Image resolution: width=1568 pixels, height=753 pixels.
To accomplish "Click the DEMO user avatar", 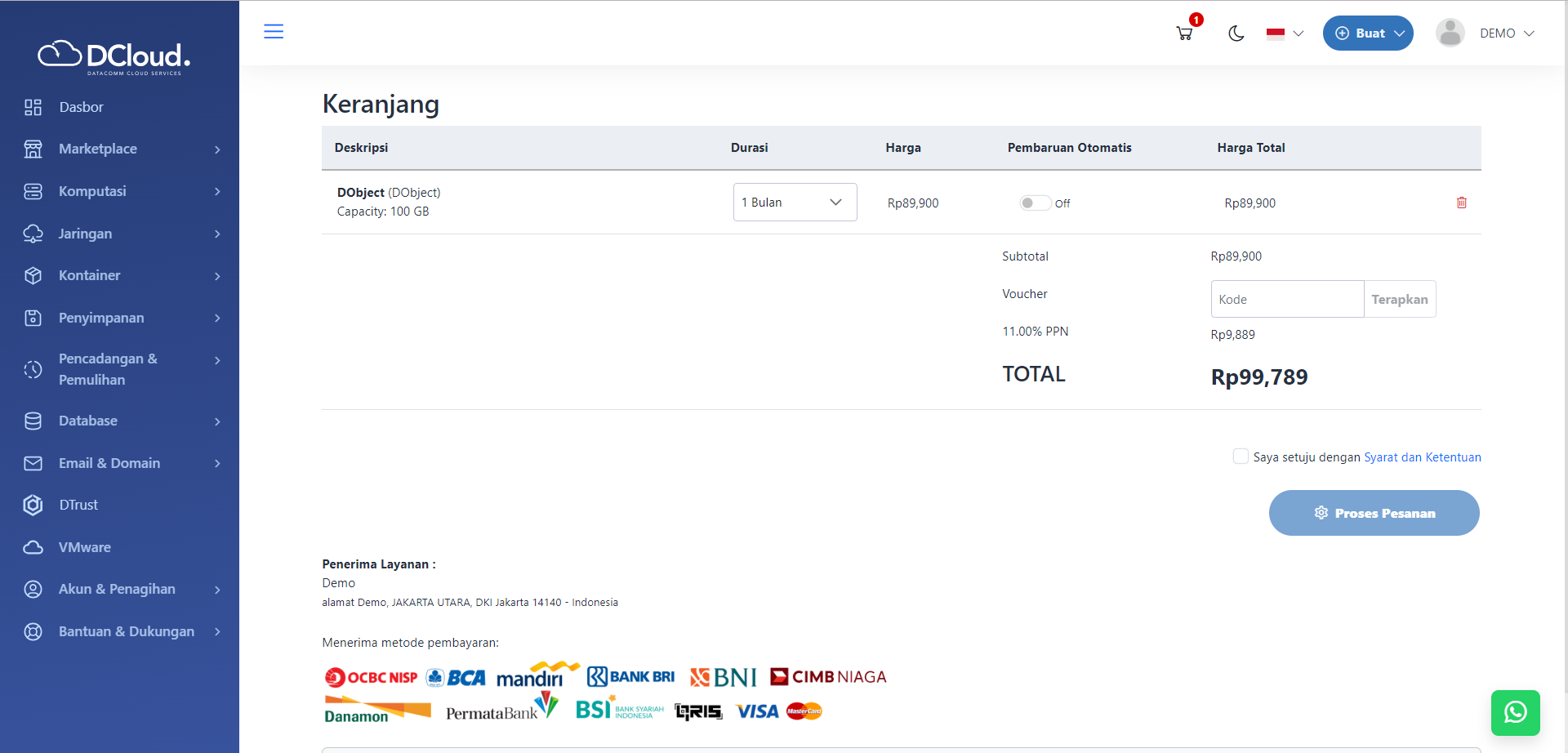I will (x=1450, y=33).
